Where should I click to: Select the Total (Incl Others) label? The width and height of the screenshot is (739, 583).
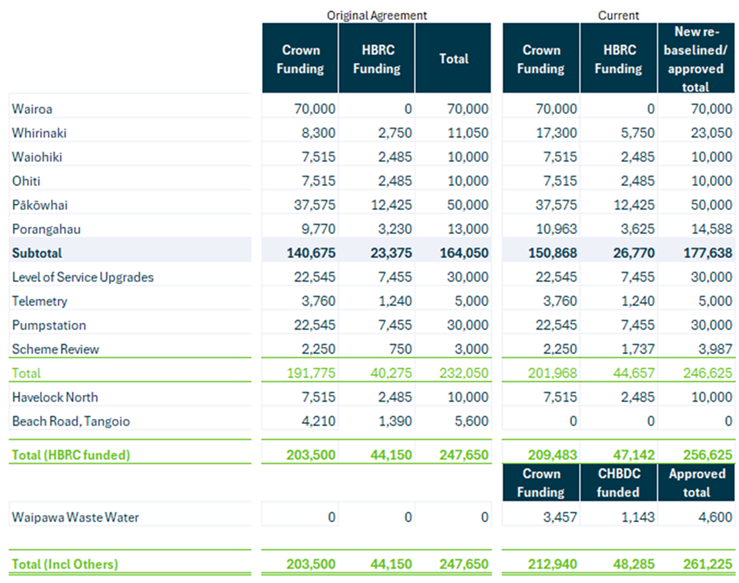65,564
